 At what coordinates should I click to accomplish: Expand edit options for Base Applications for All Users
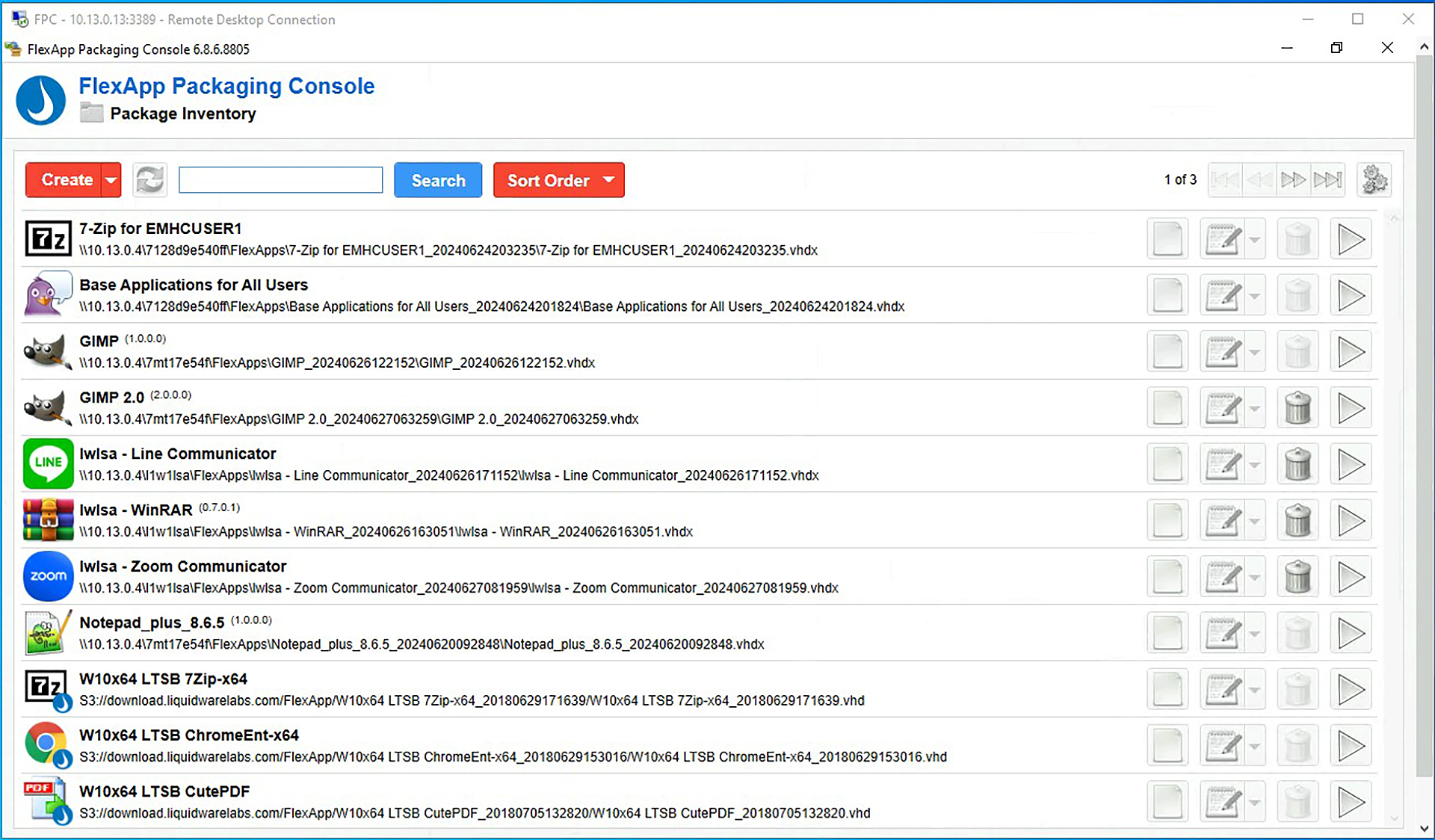point(1255,296)
